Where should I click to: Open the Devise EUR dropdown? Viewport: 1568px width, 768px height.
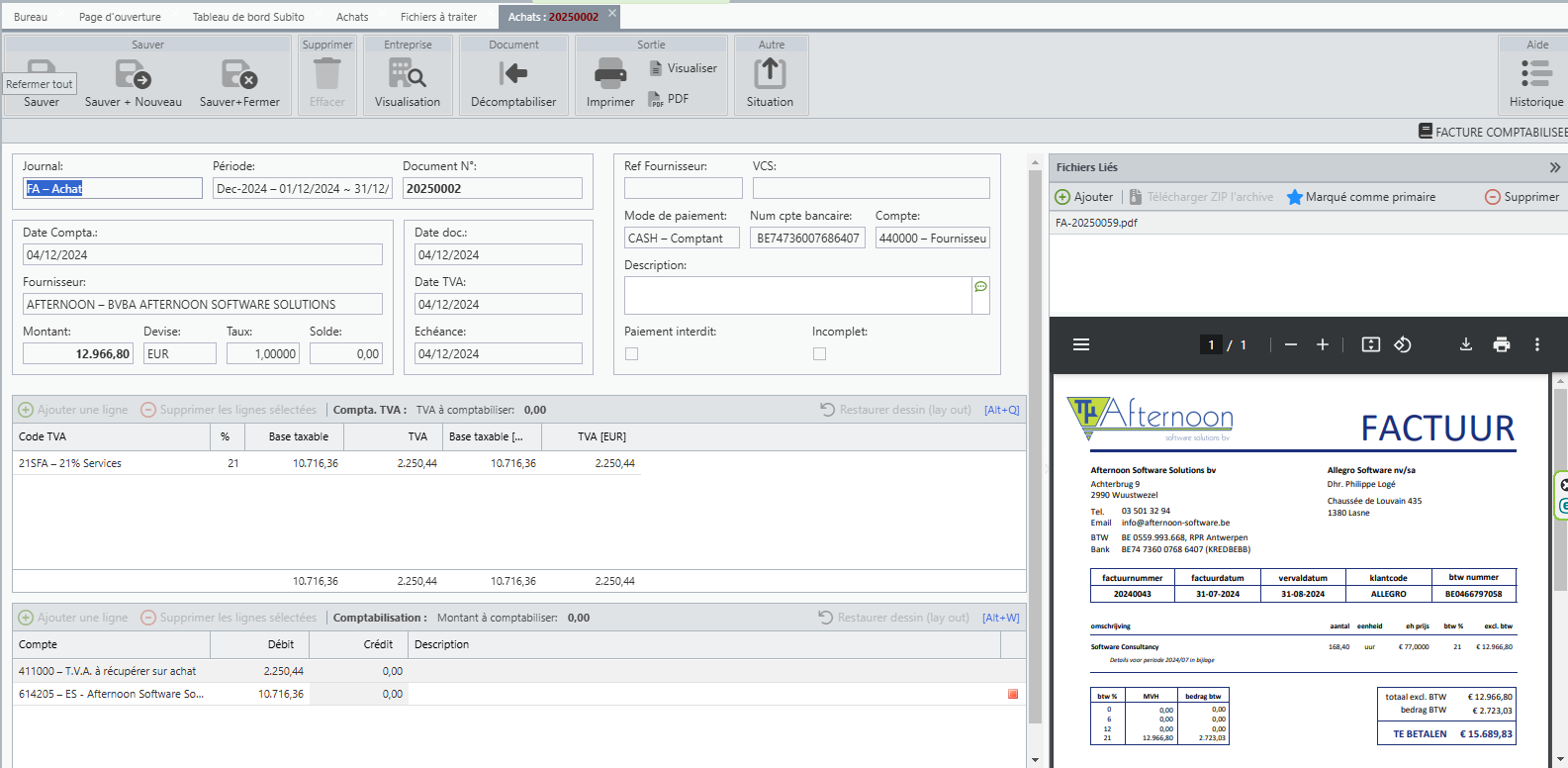(180, 353)
